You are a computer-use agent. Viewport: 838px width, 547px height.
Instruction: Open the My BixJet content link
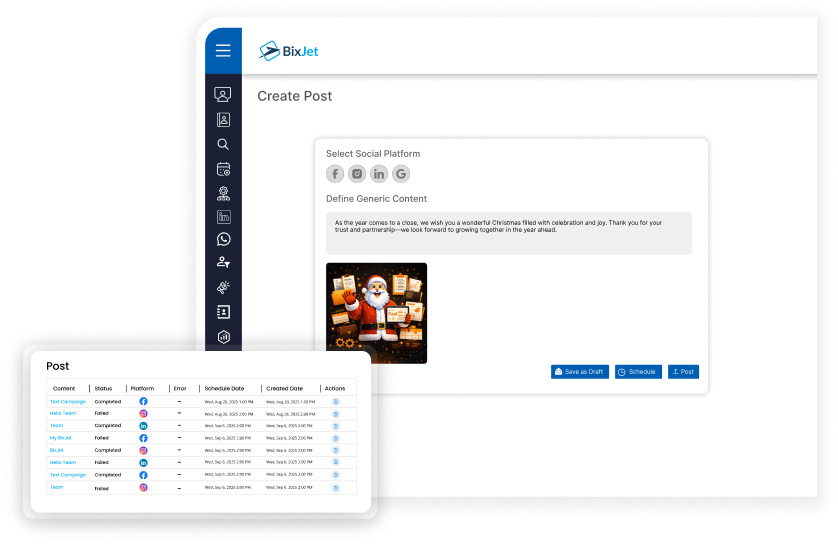[x=61, y=438]
